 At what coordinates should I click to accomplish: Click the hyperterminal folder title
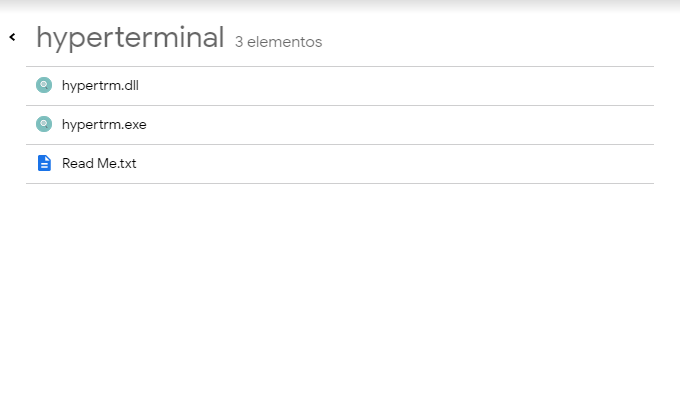click(130, 38)
